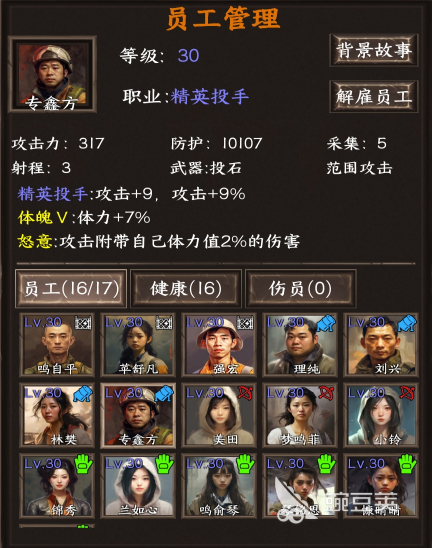Select employee 鸣自平 portrait
432x548 pixels.
pyautogui.click(x=57, y=345)
